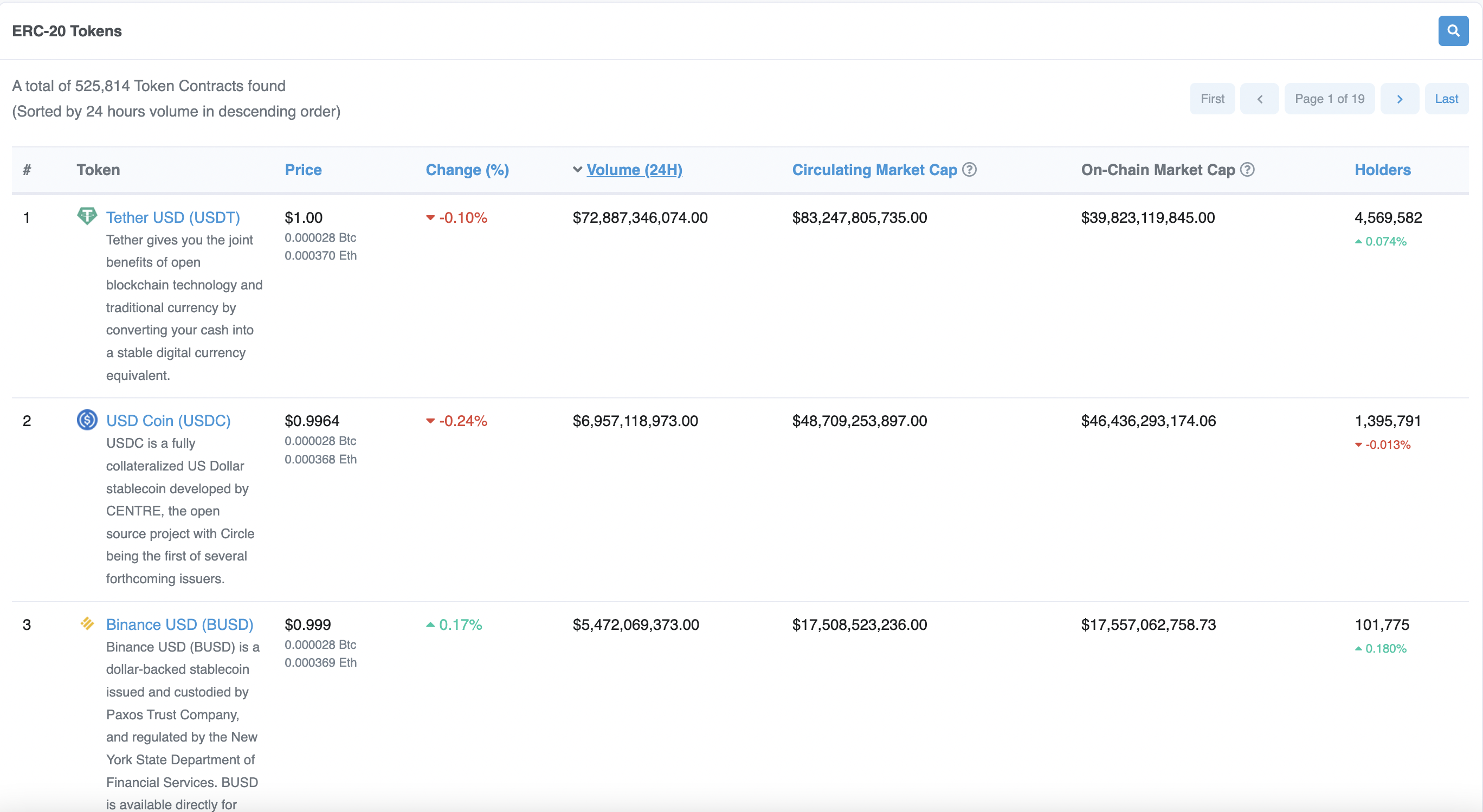
Task: Select holders count 4,569,582
Action: [x=1388, y=217]
